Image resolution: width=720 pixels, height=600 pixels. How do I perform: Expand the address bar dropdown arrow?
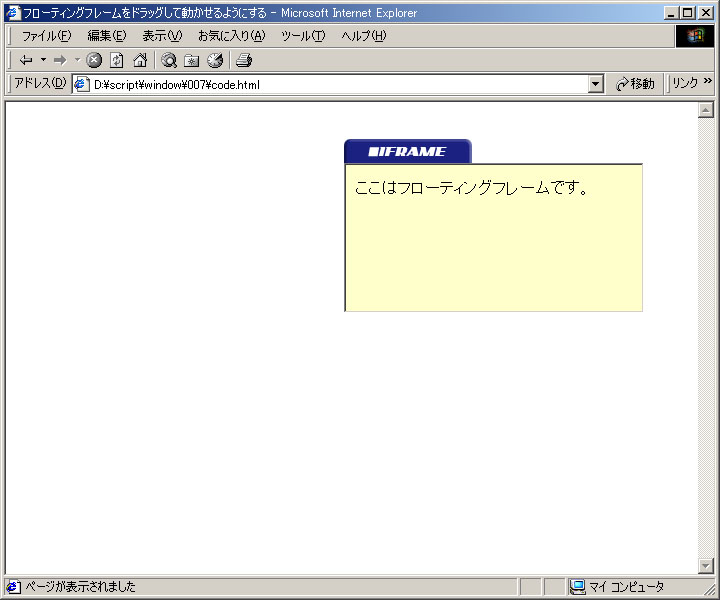[596, 84]
